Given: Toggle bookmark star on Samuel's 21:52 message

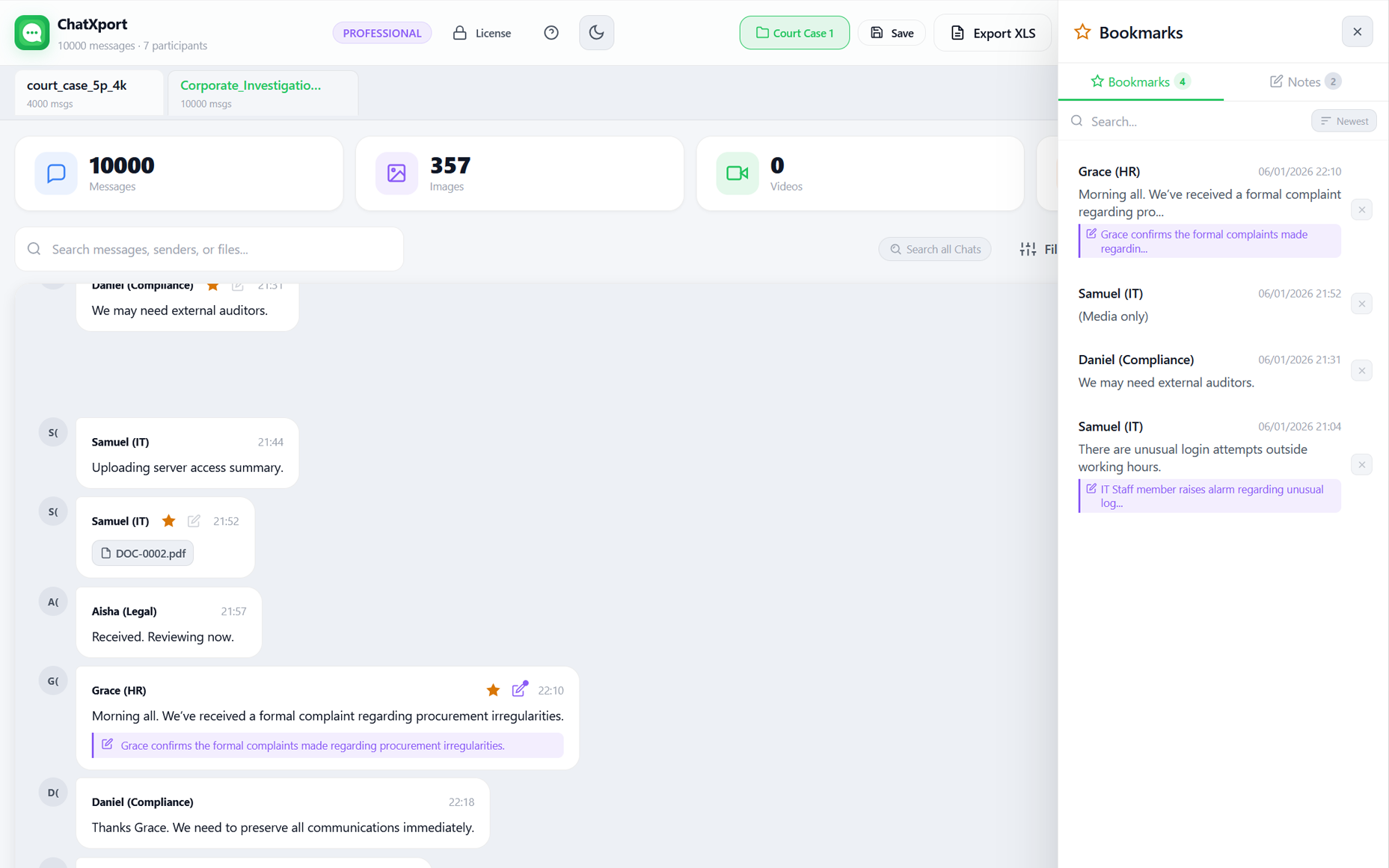Looking at the screenshot, I should pyautogui.click(x=169, y=521).
